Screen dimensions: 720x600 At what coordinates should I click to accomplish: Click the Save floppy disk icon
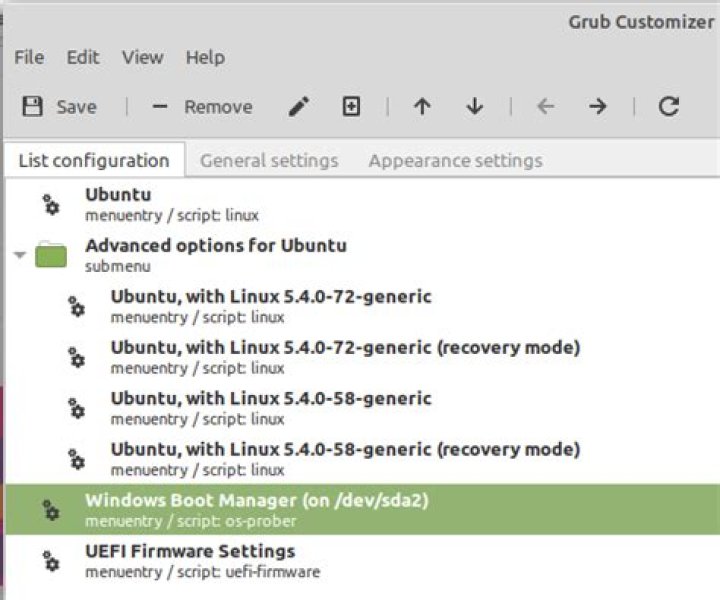33,107
